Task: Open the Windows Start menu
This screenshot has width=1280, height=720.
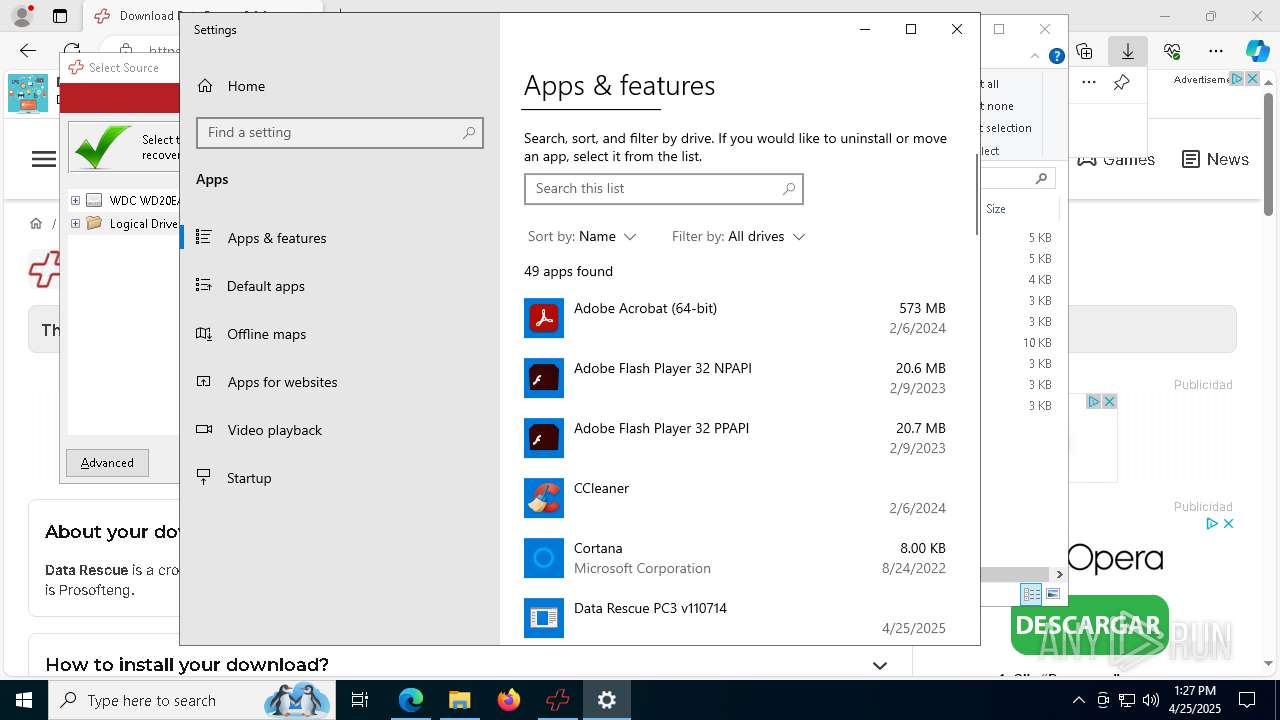Action: [x=24, y=700]
